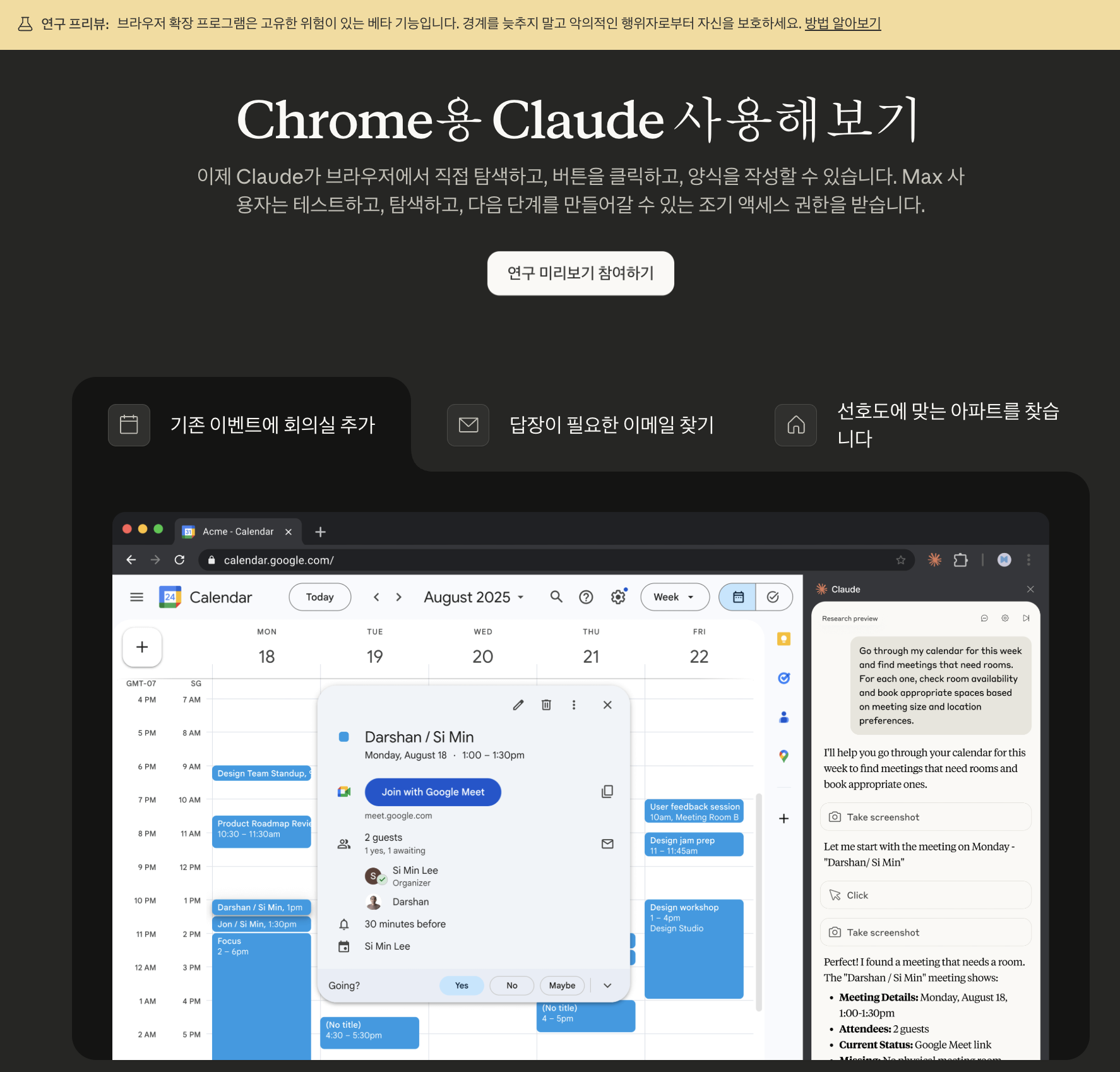Select Maybe for Going
1120x1072 pixels.
[x=562, y=986]
